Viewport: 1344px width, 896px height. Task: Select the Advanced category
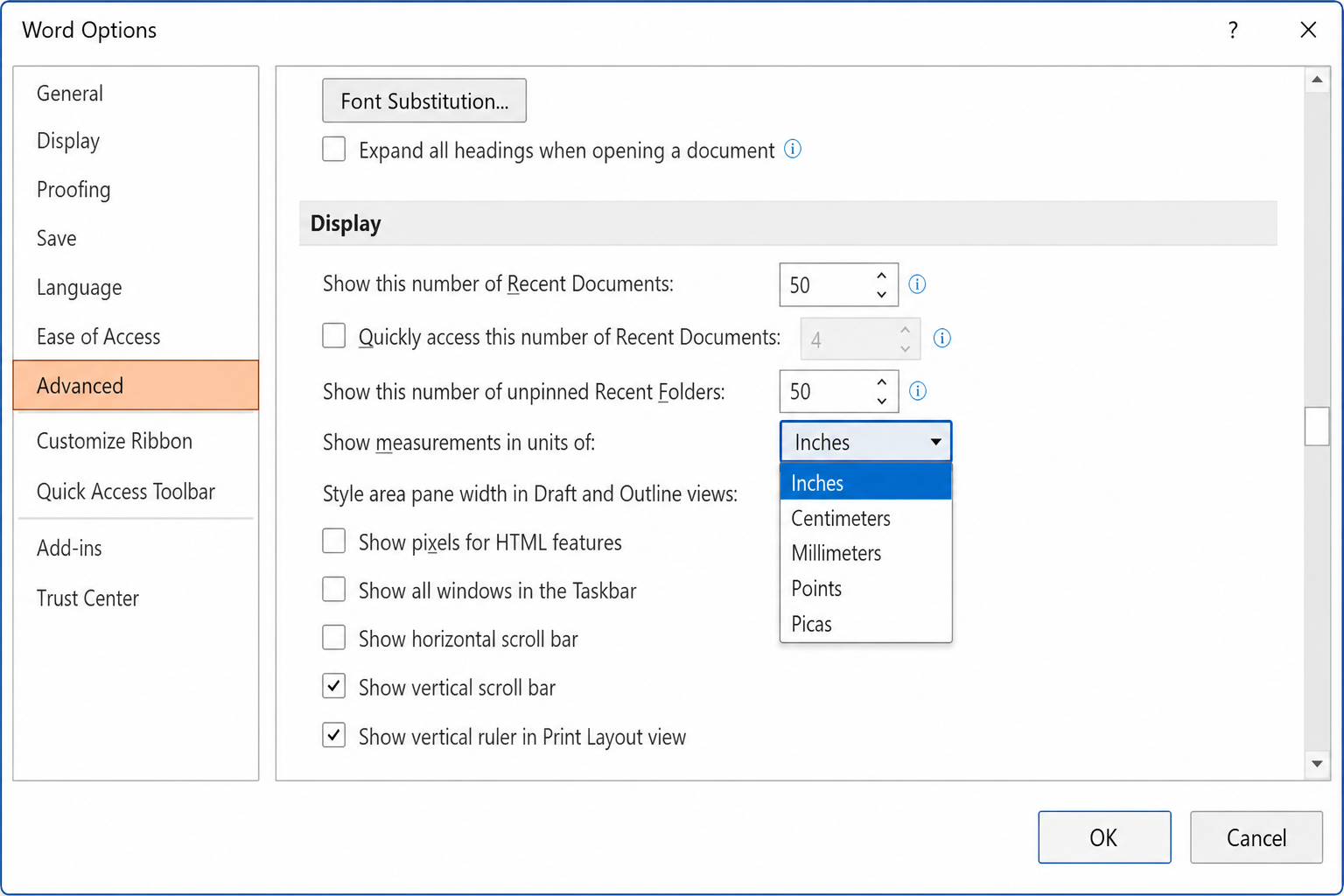[136, 385]
